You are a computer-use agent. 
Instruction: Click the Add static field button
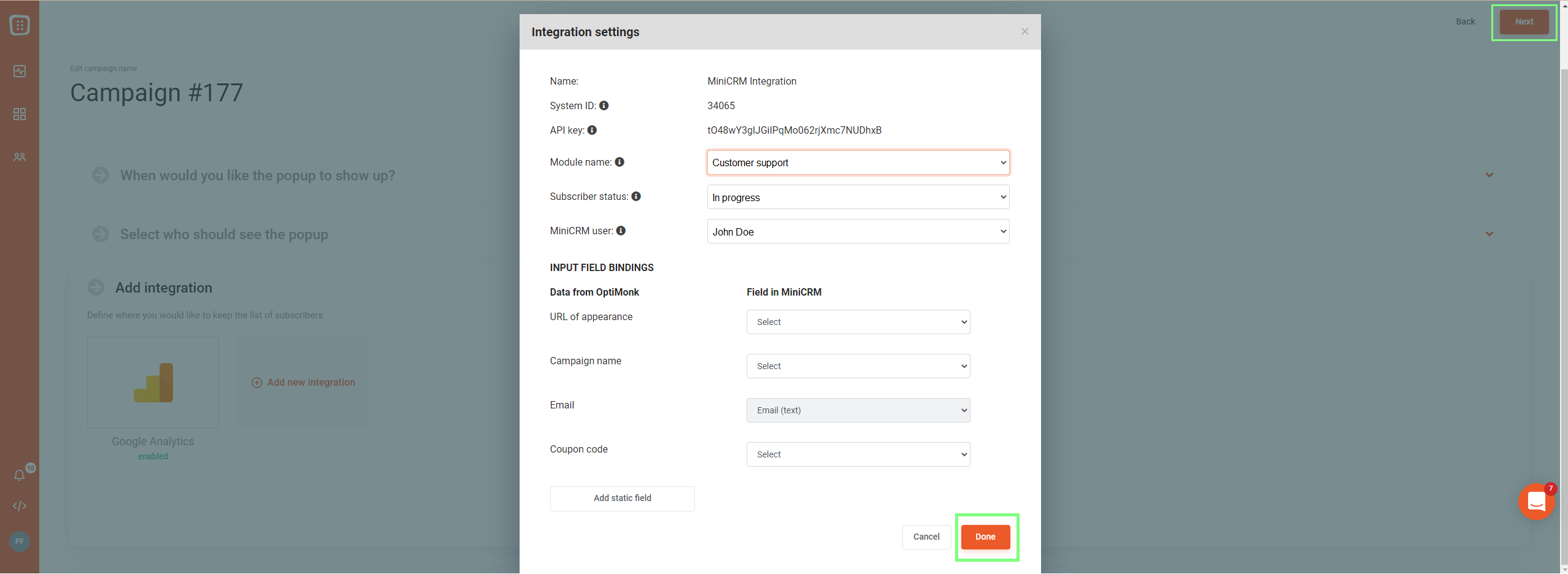623,499
